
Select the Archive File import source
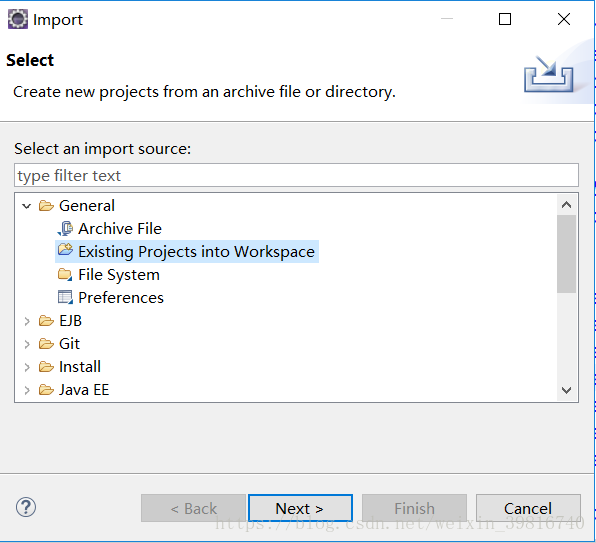pyautogui.click(x=120, y=229)
